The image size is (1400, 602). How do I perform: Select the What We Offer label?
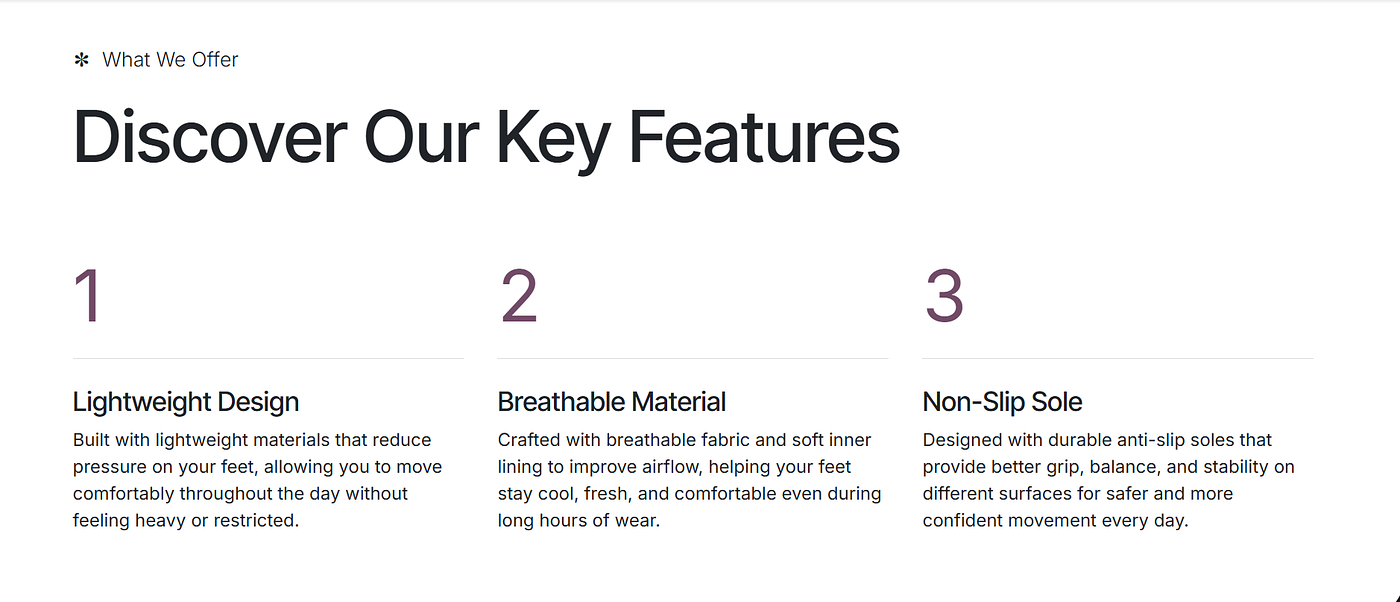pyautogui.click(x=170, y=60)
